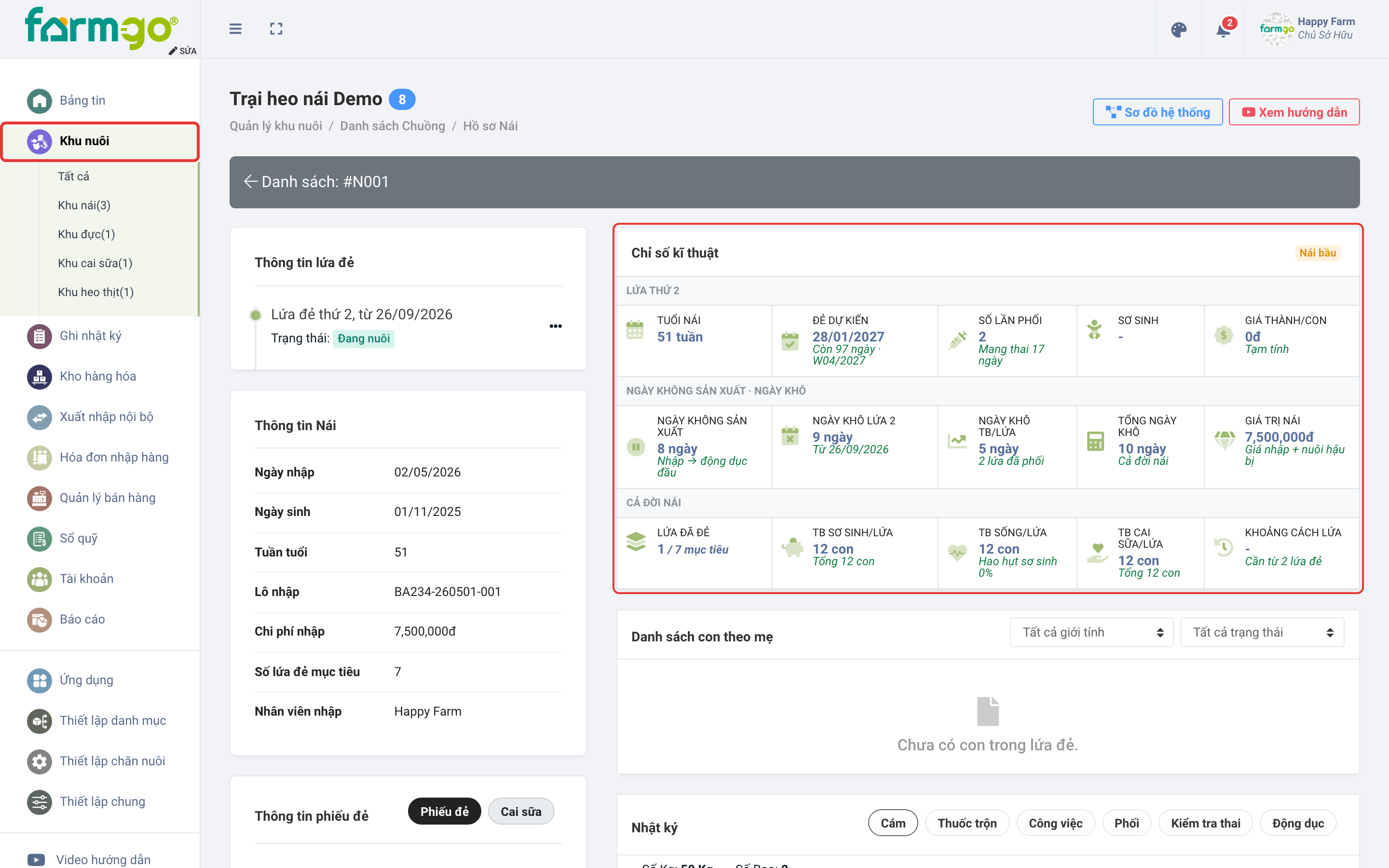The image size is (1389, 868).
Task: Click the Xuất nhập nội bộ icon
Action: (39, 417)
